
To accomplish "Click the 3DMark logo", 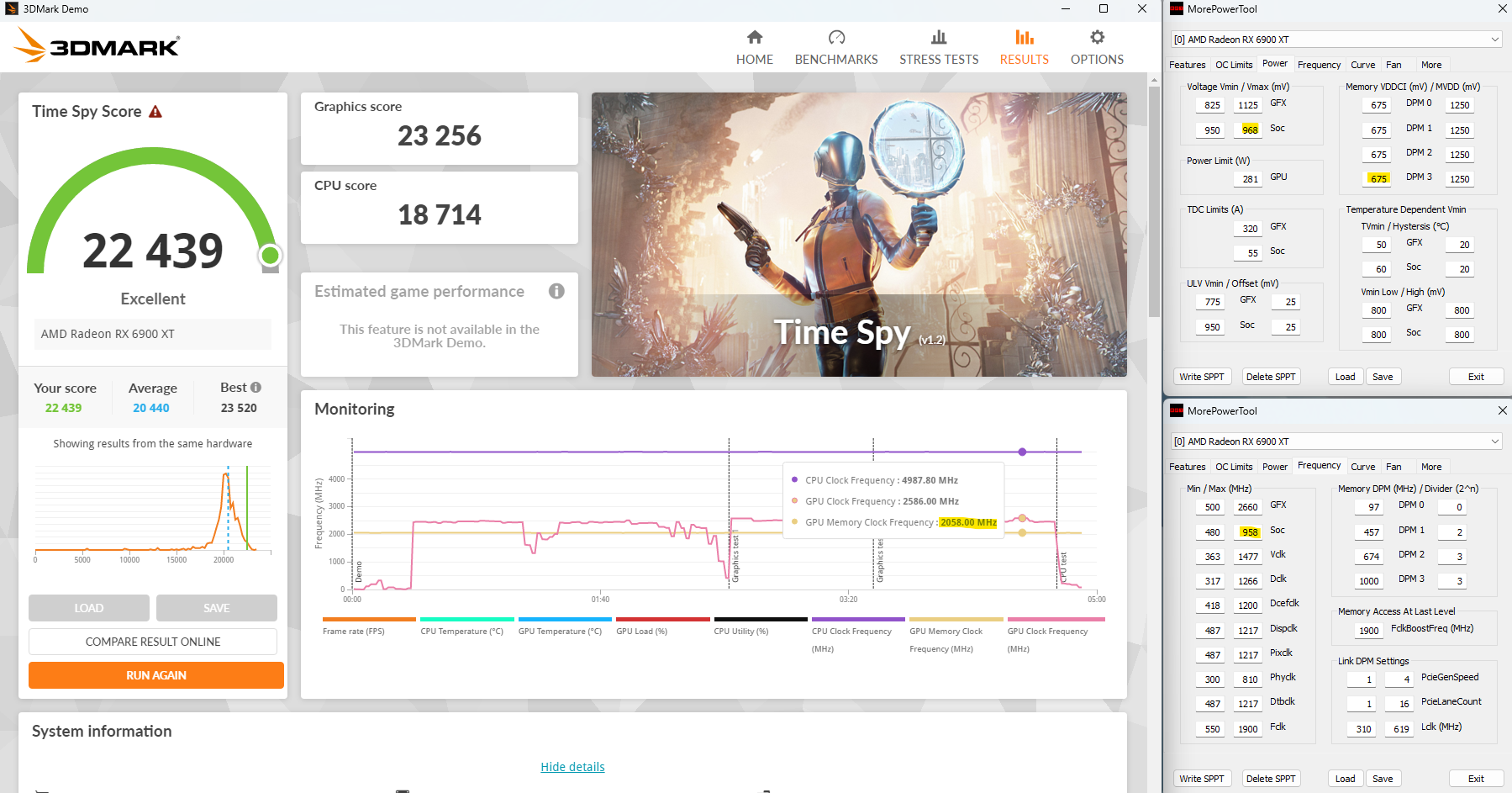I will (95, 46).
